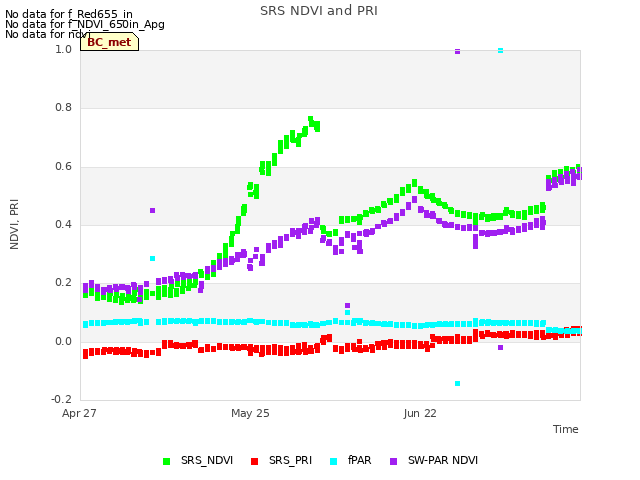Click the isolated cyan point near 0.29
The height and width of the screenshot is (480, 640).
(152, 258)
